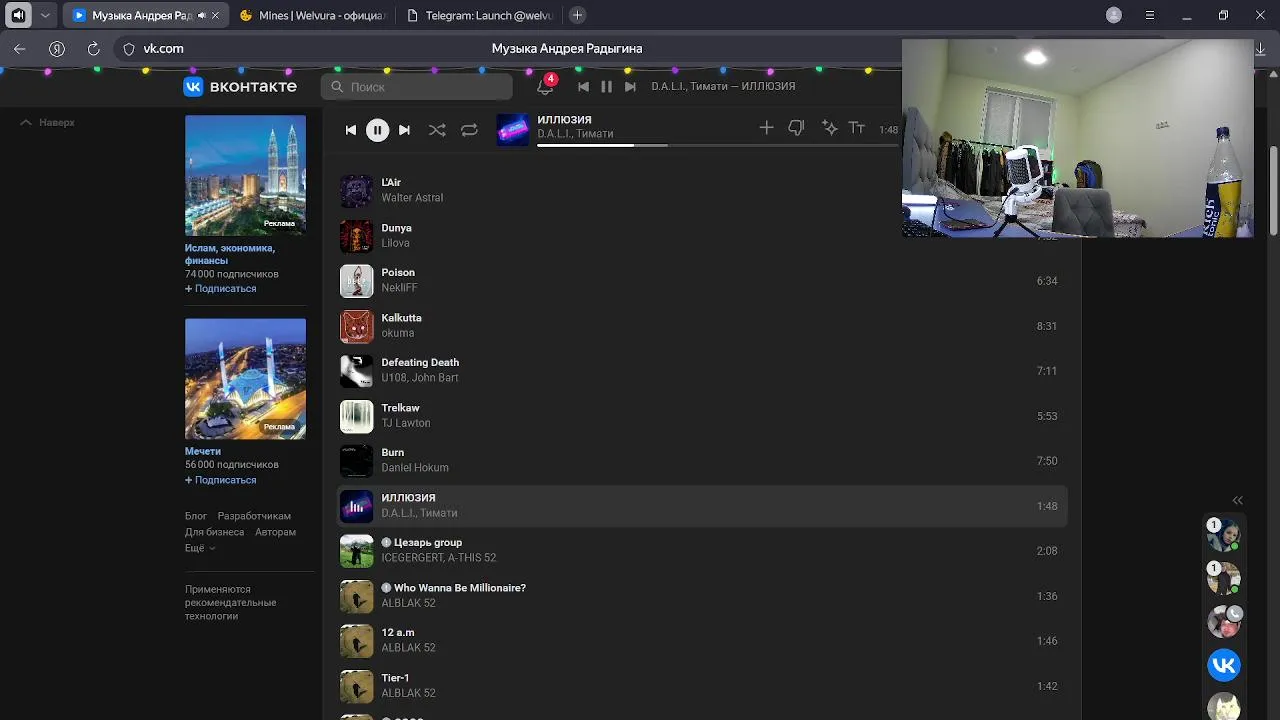Add ИЛЛЮЗИЯ to my music
The width and height of the screenshot is (1280, 720).
pyautogui.click(x=766, y=128)
